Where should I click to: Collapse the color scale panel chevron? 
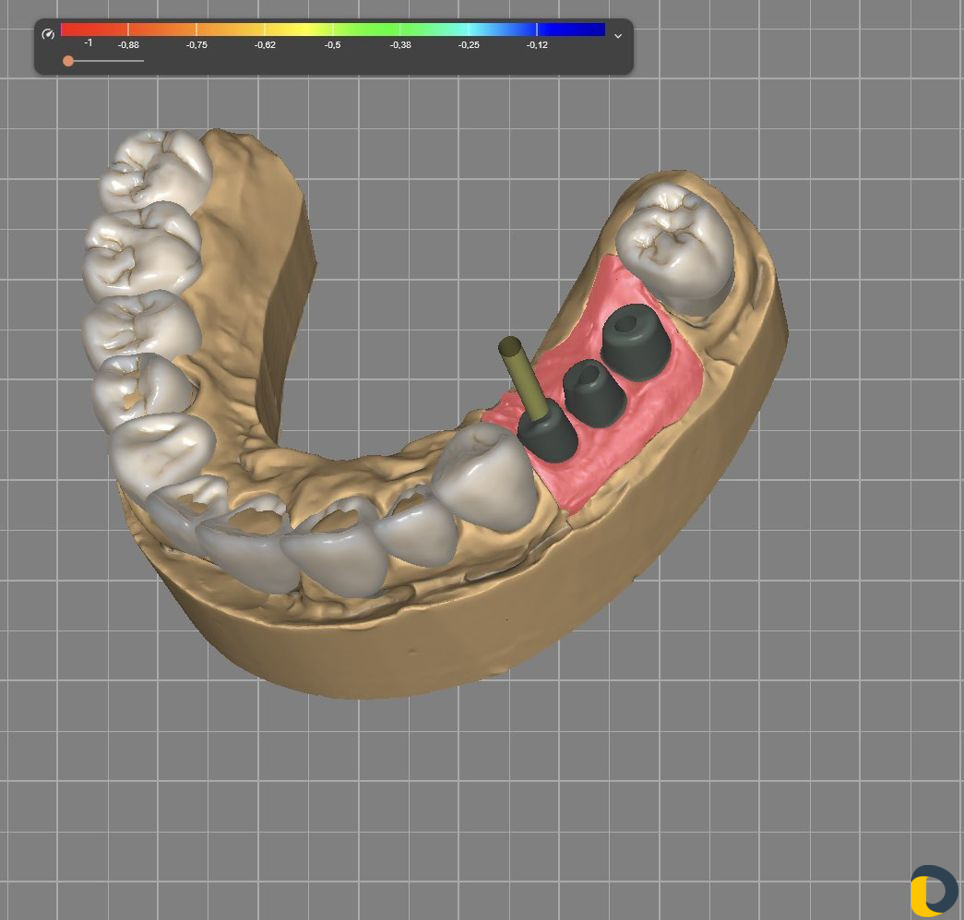pyautogui.click(x=618, y=36)
